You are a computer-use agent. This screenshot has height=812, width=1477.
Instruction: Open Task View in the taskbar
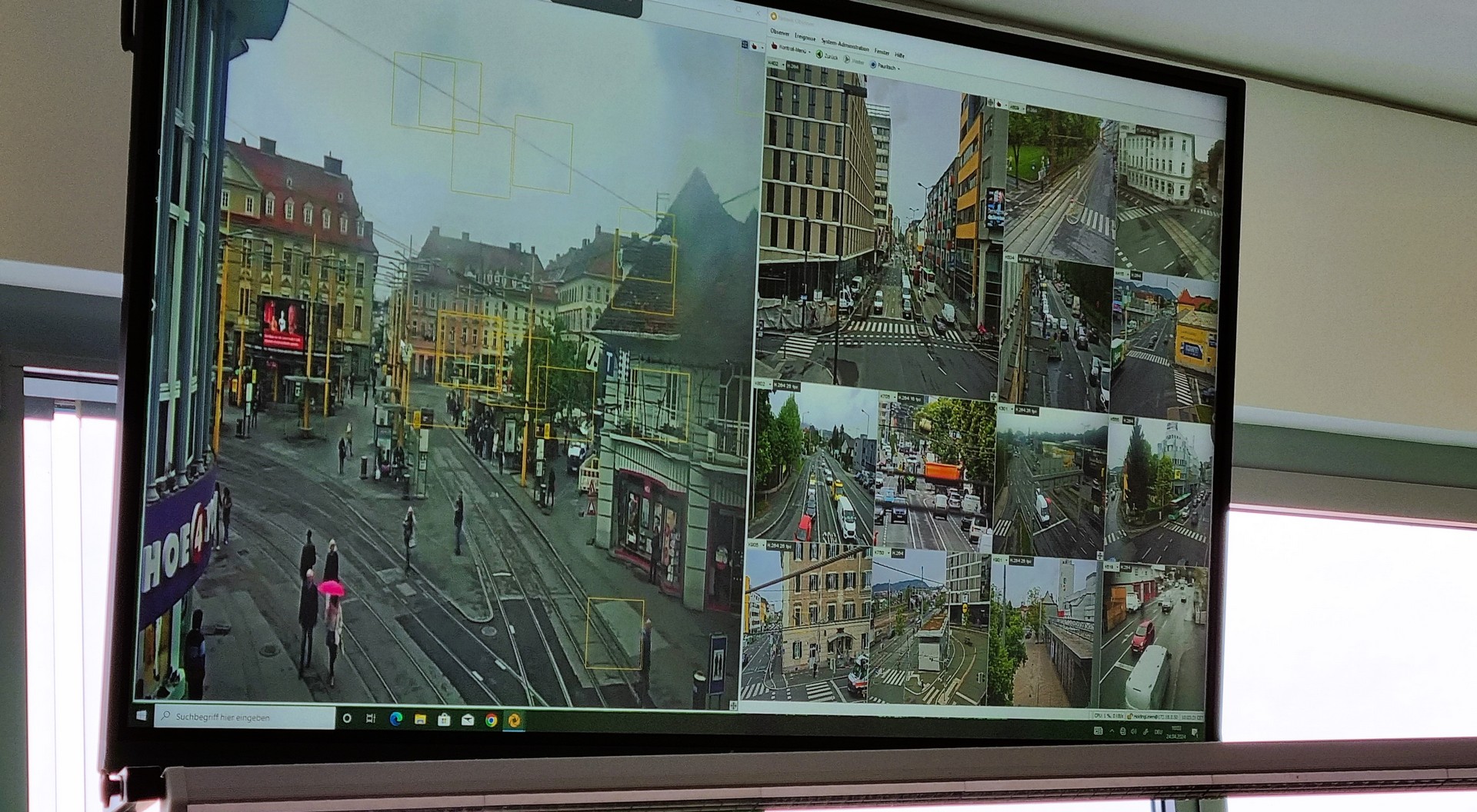pyautogui.click(x=371, y=718)
